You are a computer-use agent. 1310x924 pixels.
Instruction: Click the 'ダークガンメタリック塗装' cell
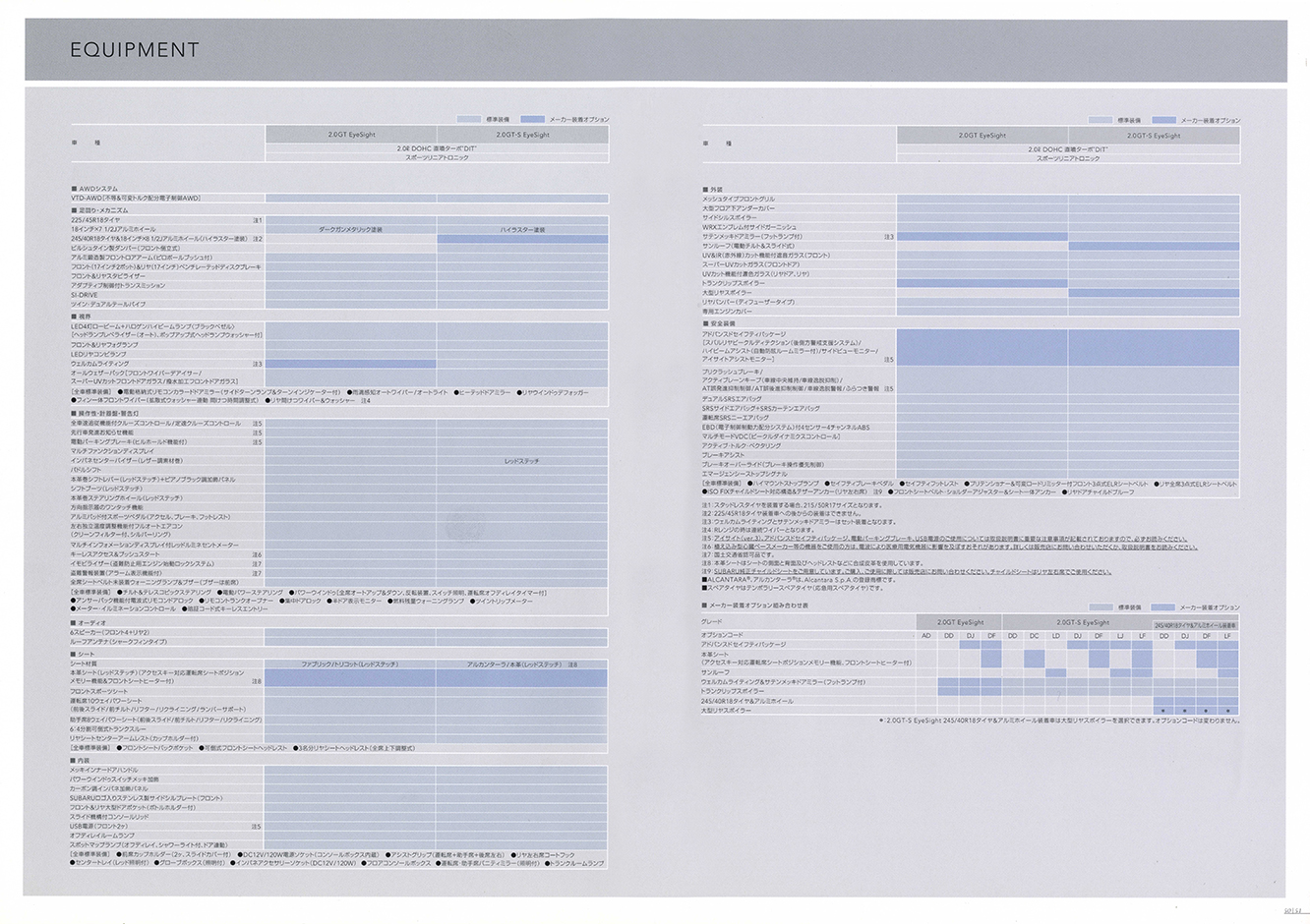pos(350,228)
